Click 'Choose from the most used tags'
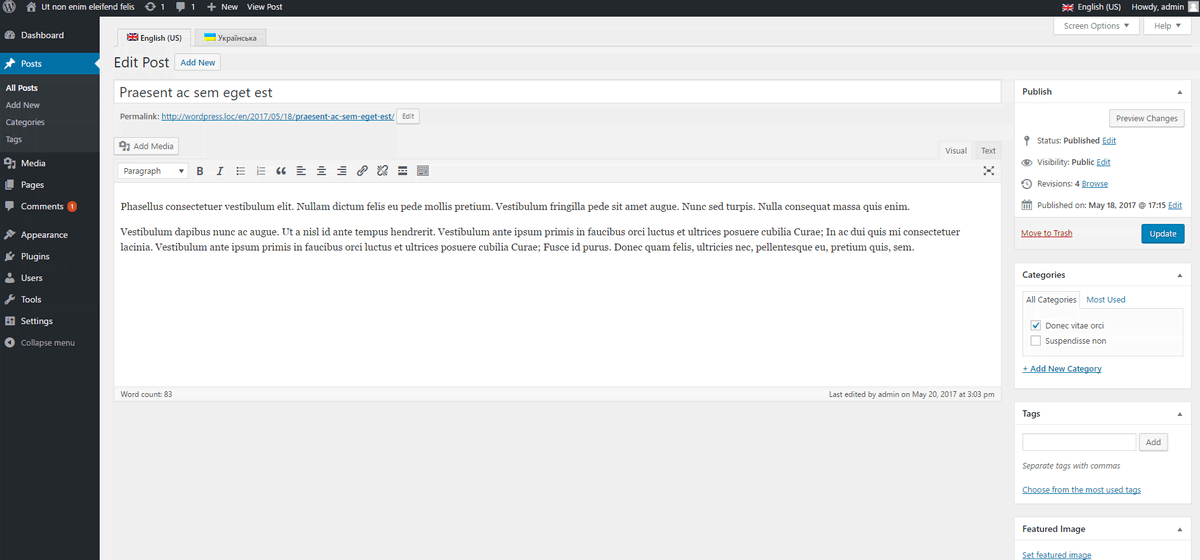The width and height of the screenshot is (1200, 560). click(1081, 490)
